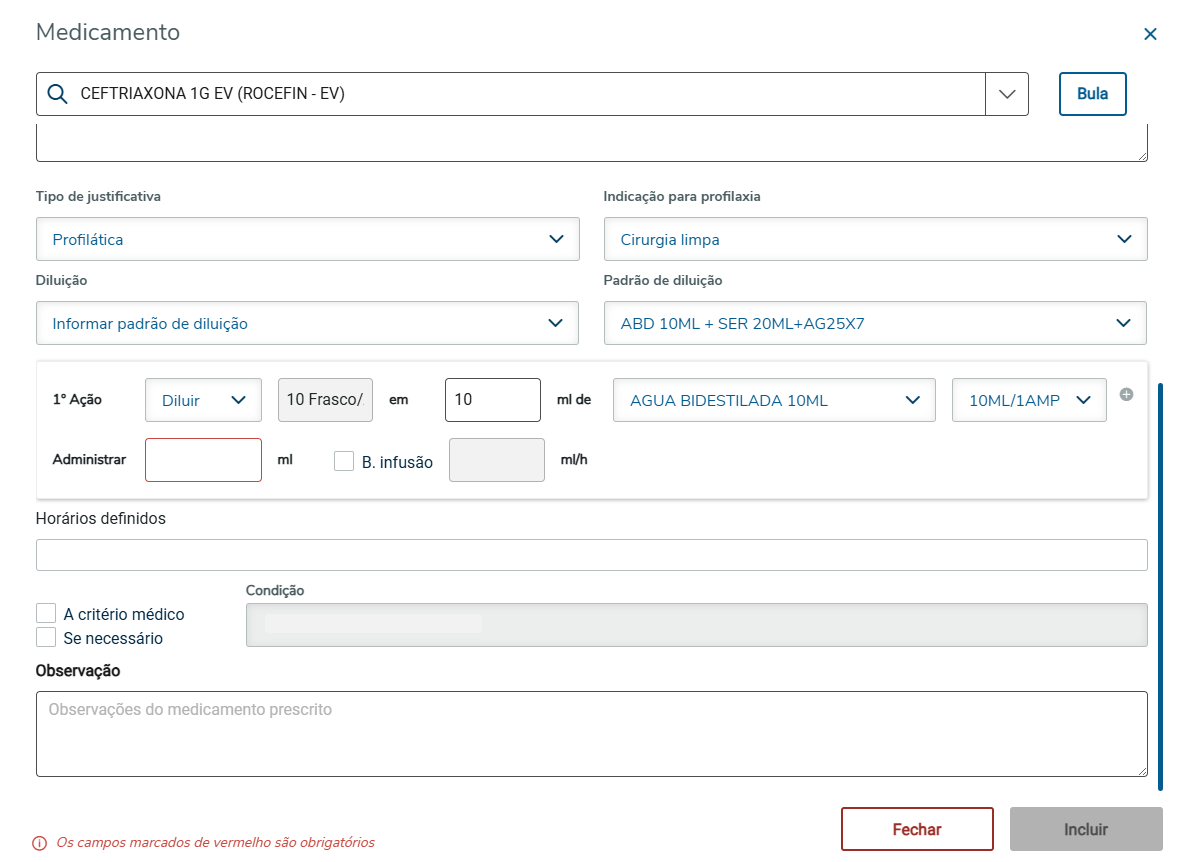The image size is (1192, 862).
Task: Open Tipo de justificativa dropdown
Action: [x=307, y=240]
